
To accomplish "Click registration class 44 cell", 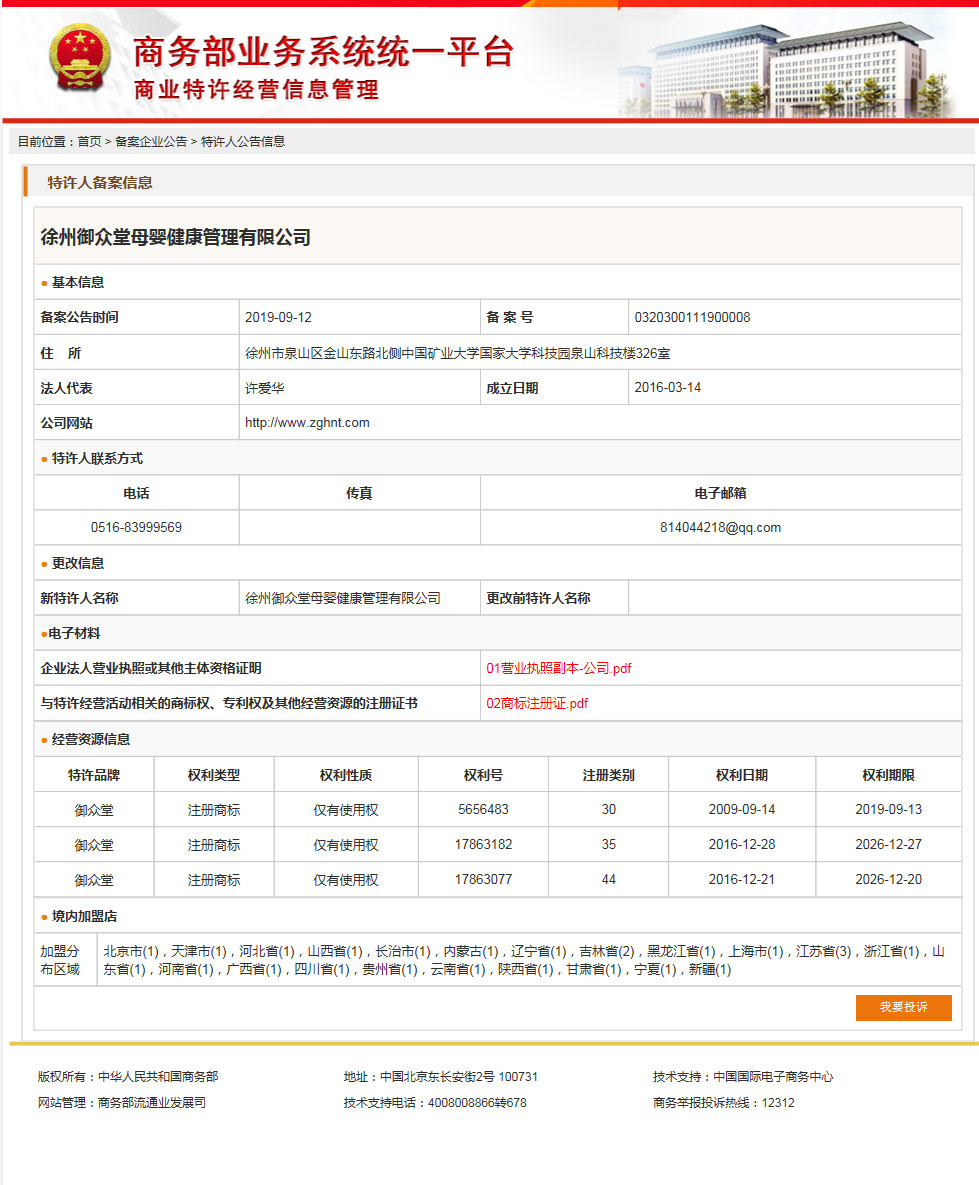I will [x=609, y=879].
